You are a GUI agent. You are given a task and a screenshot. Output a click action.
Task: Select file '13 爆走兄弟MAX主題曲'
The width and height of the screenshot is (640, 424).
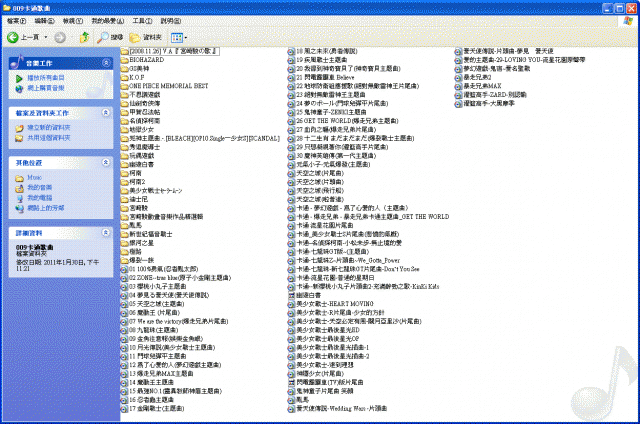[161, 373]
